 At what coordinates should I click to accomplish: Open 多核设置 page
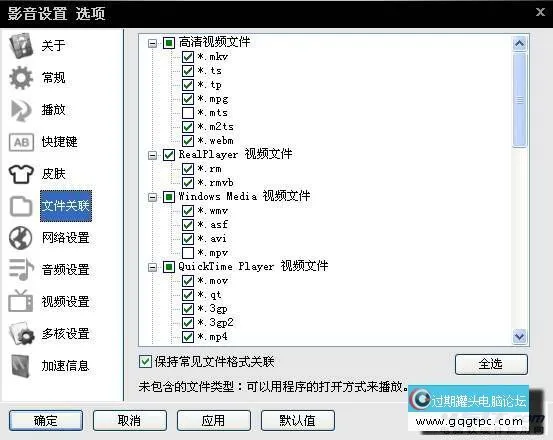click(x=66, y=334)
